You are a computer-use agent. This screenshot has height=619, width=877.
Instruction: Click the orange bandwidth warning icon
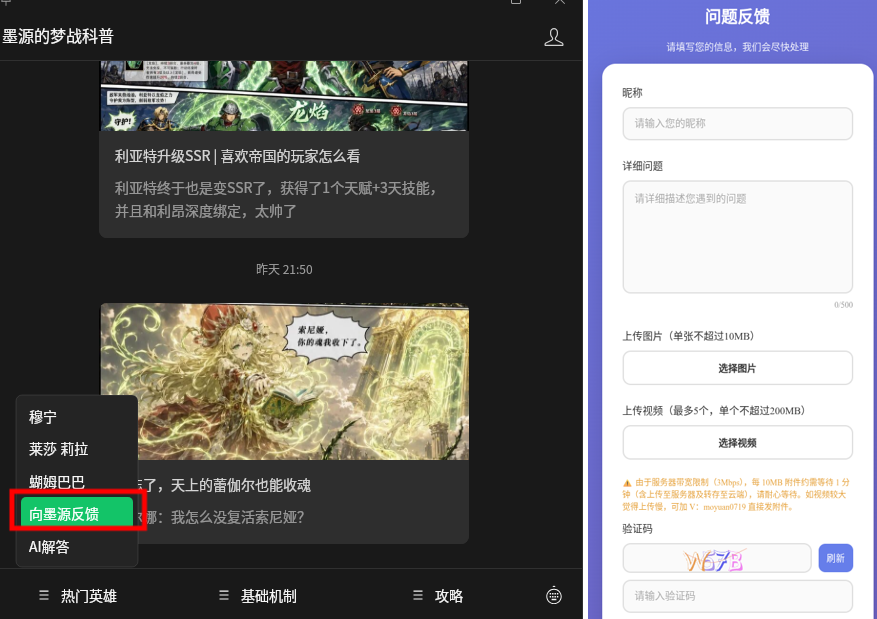[x=627, y=483]
